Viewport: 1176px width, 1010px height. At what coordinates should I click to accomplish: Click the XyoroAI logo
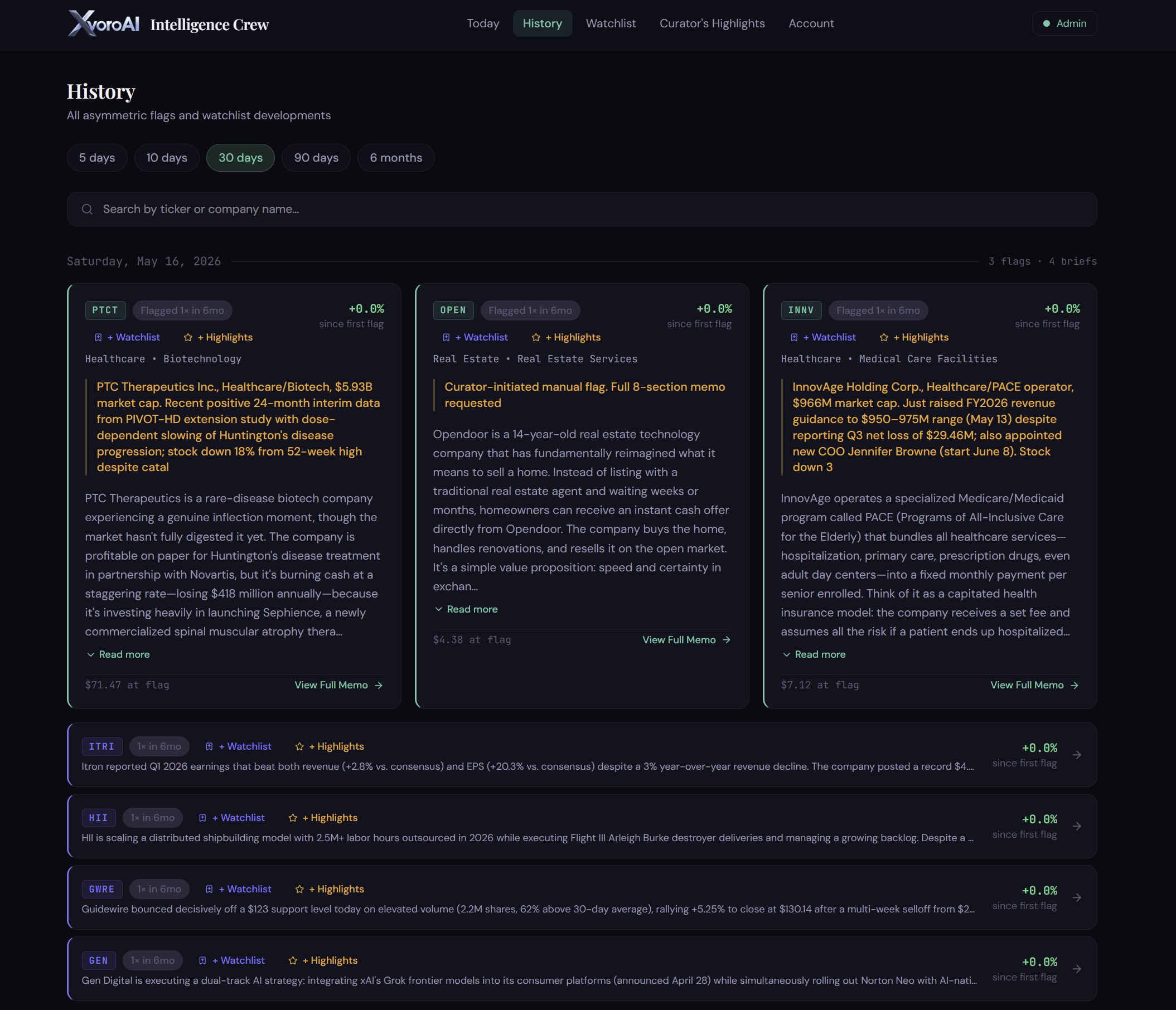(103, 24)
